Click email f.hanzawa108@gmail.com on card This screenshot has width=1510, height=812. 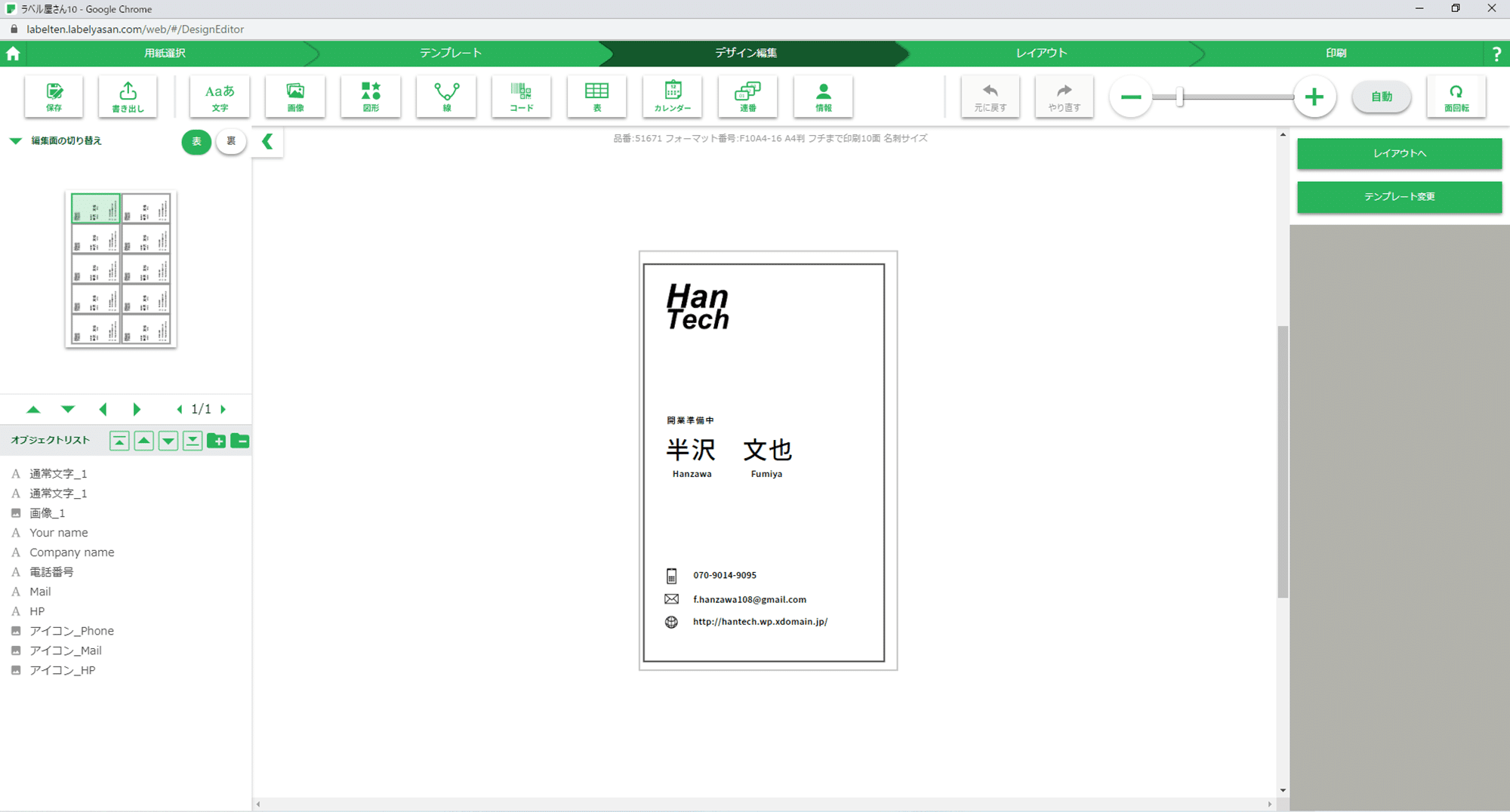750,599
